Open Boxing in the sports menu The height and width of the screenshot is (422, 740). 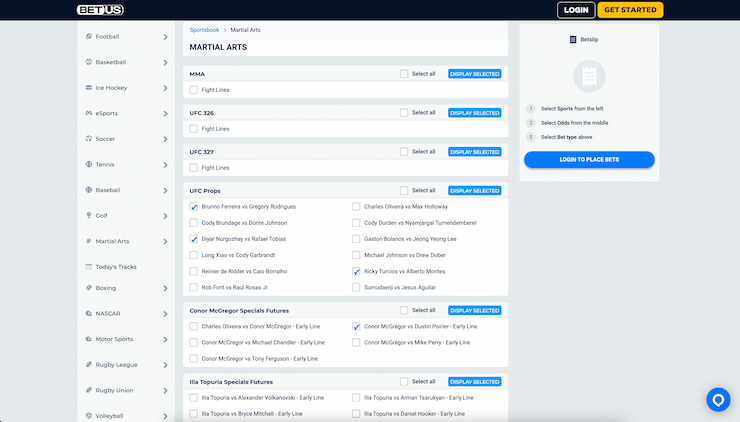pyautogui.click(x=106, y=288)
